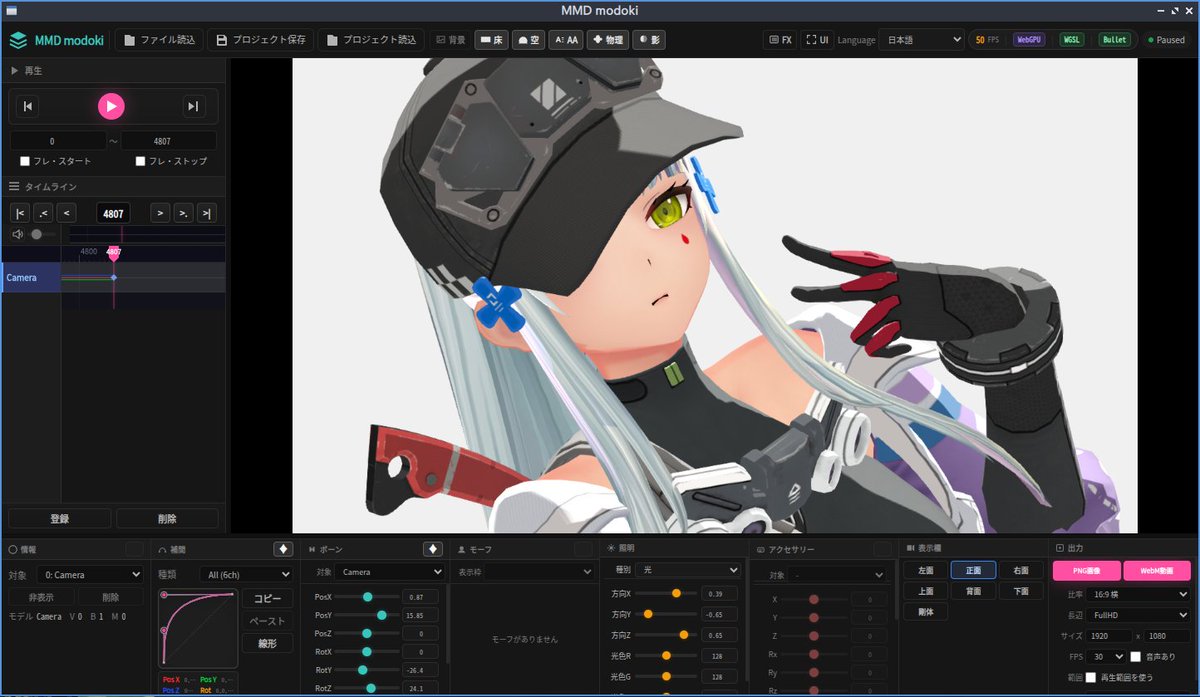Screen dimensions: 1200x697
Task: Mute audio with the speaker icon
Action: coord(17,234)
